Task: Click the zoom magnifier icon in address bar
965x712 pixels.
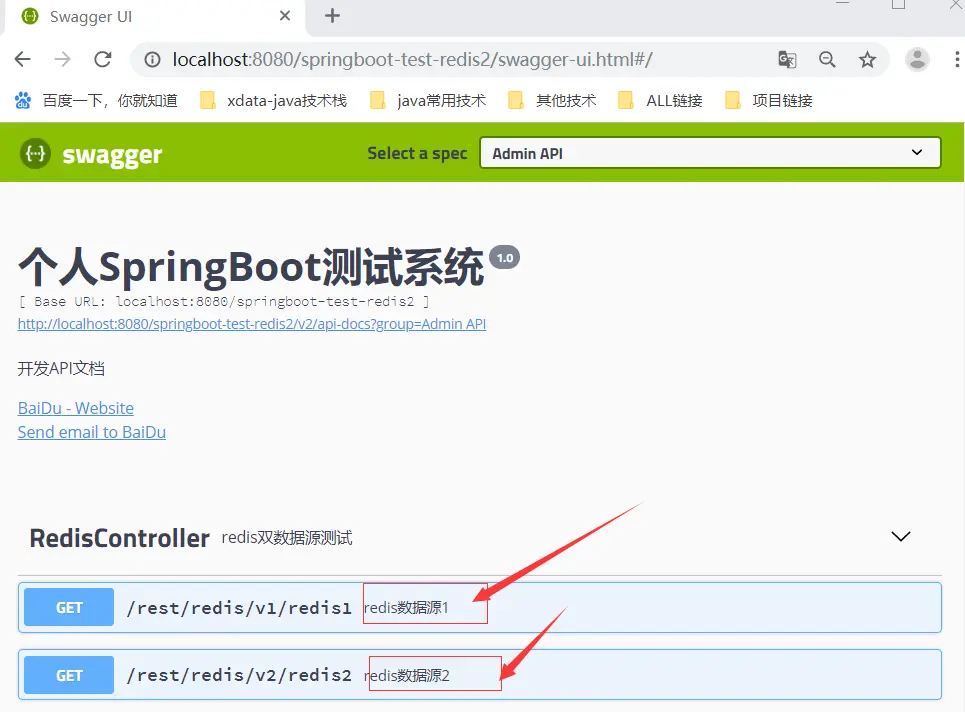Action: (827, 59)
